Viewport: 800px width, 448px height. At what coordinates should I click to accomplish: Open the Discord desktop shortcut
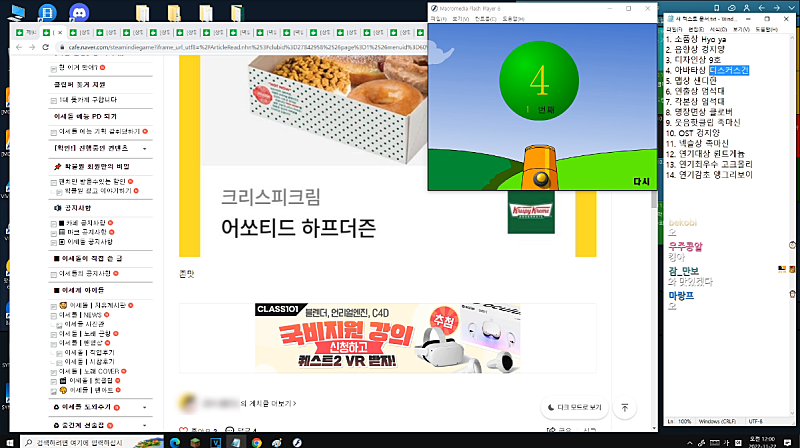(79, 12)
